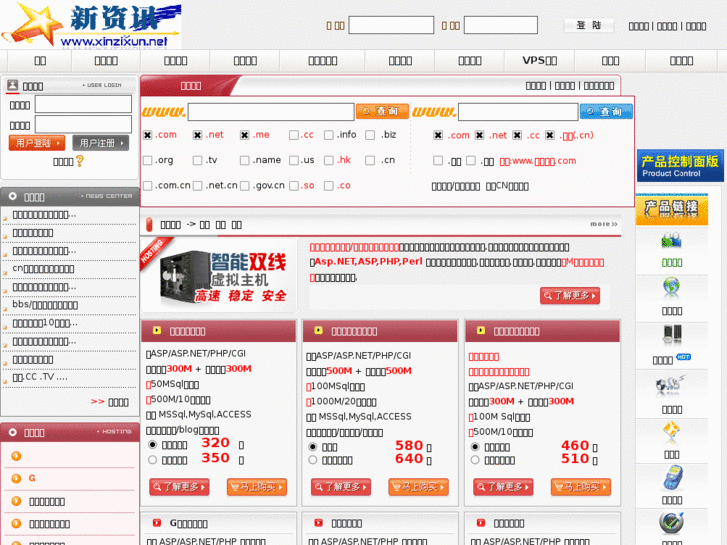Click the yellow question mark help icon

tap(80, 161)
